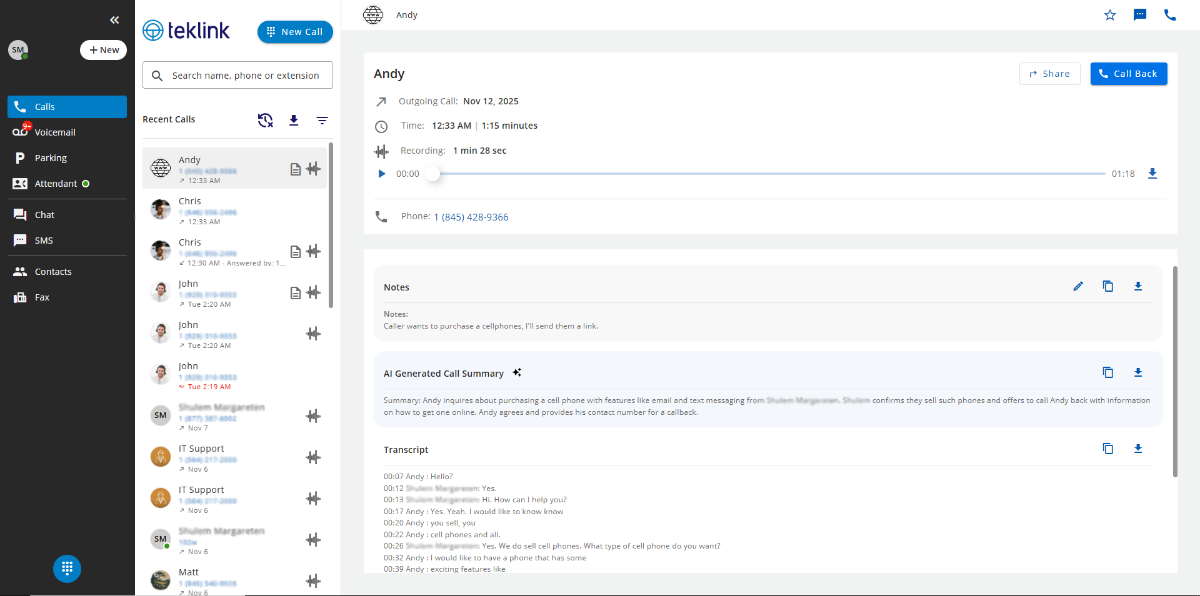The width and height of the screenshot is (1200, 596).
Task: Favorite Andy using the star toggle
Action: [1110, 15]
